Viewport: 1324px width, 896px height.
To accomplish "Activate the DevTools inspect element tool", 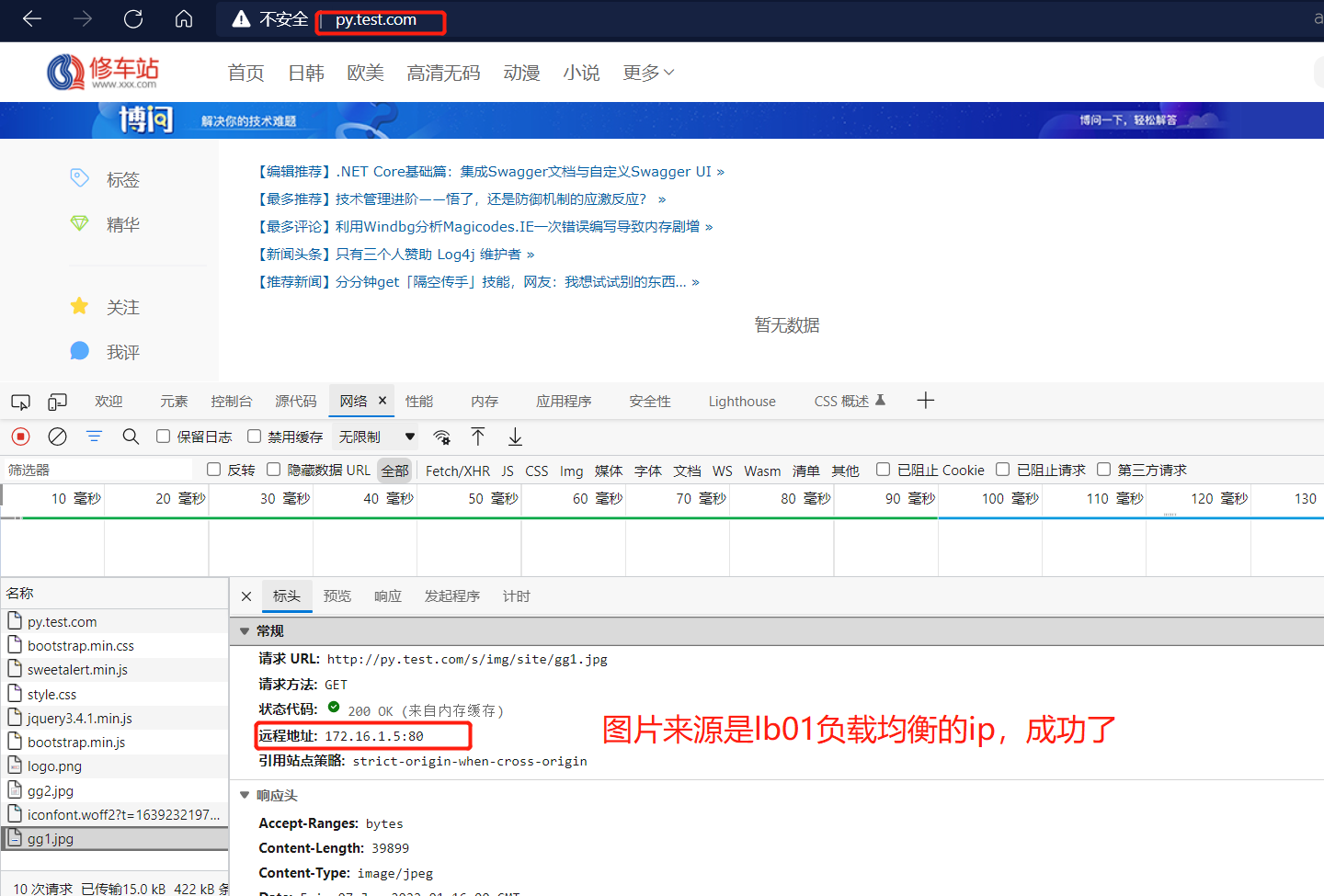I will pyautogui.click(x=20, y=402).
